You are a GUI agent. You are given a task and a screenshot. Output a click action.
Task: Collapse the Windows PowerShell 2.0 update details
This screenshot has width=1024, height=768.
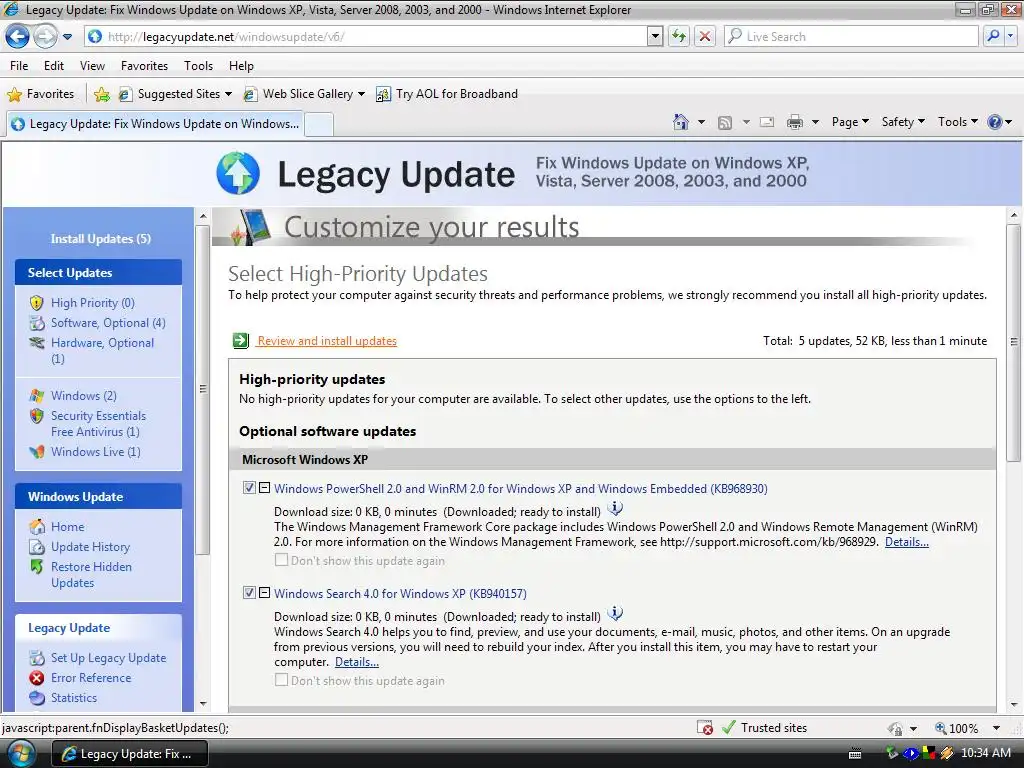[264, 488]
